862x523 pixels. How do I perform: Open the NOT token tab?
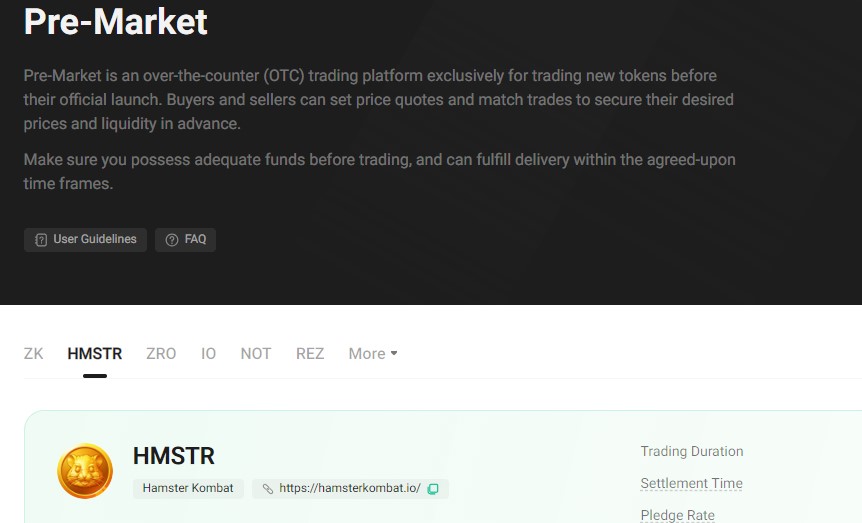[256, 354]
